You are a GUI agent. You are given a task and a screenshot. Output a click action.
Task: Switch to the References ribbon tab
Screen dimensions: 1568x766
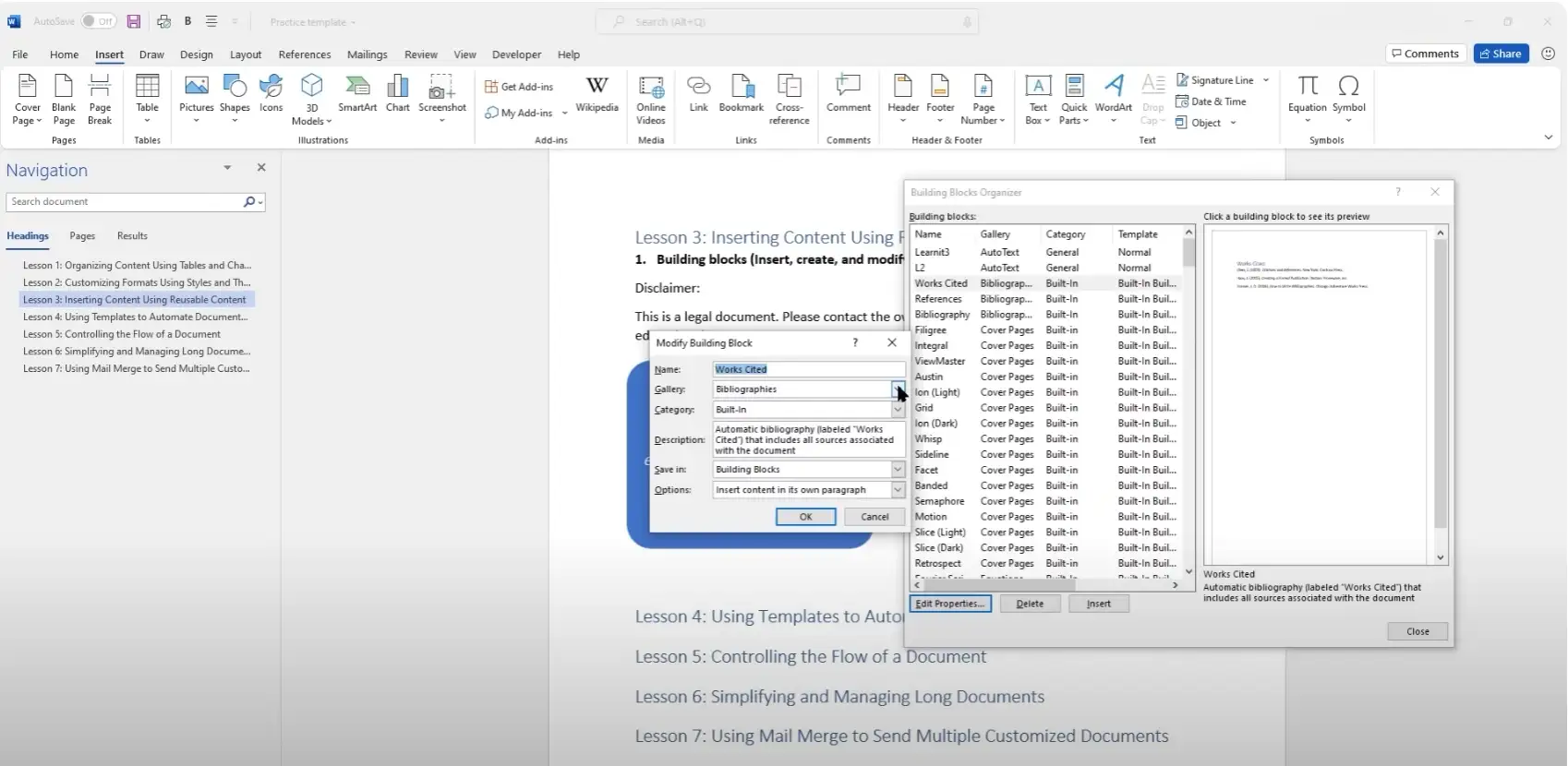pos(305,54)
